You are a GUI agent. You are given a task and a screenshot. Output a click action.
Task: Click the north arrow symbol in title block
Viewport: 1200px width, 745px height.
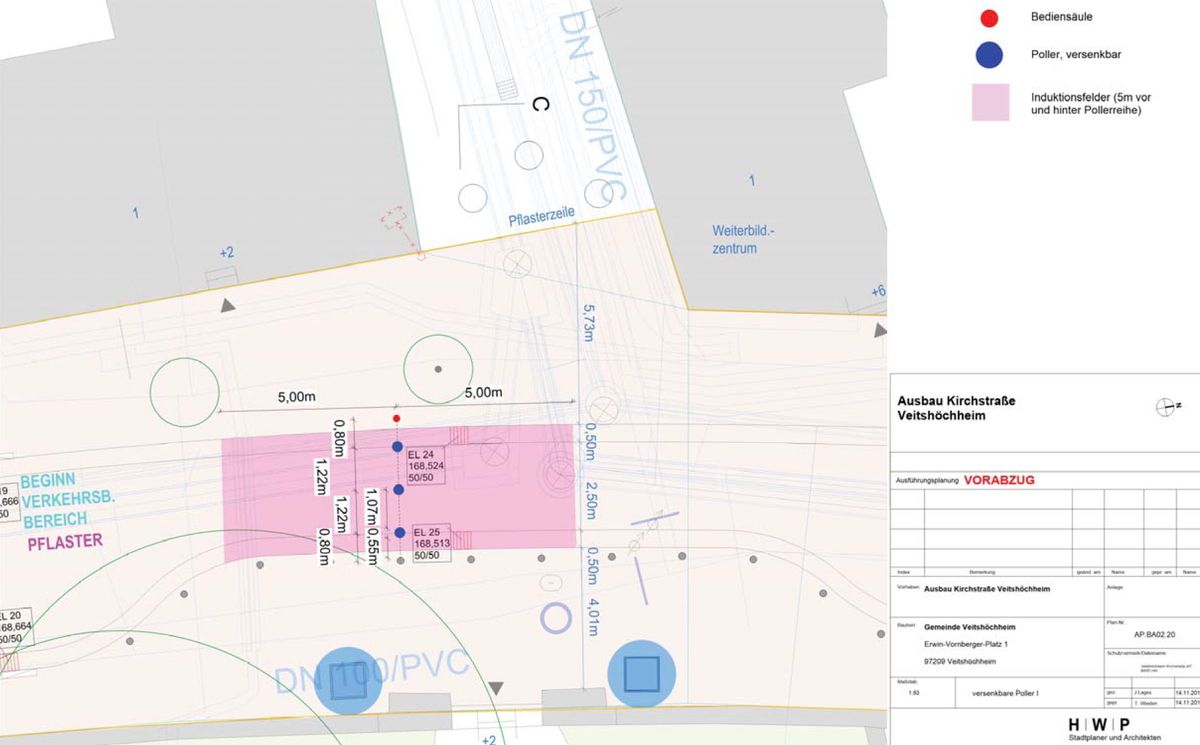(x=1166, y=406)
